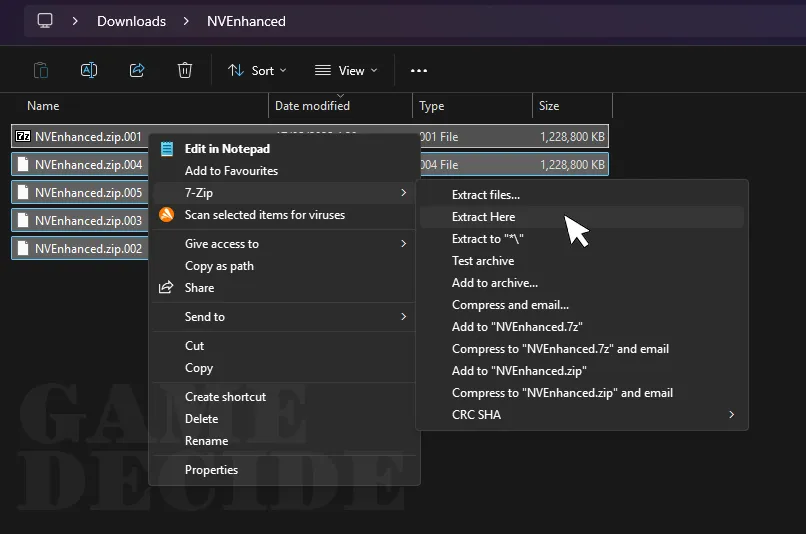Expand the Send to submenu arrow
This screenshot has width=806, height=534.
(404, 316)
